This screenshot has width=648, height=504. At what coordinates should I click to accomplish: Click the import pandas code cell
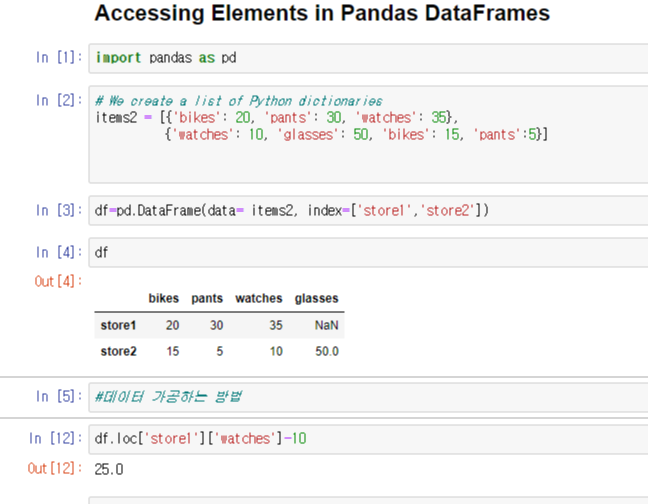[368, 58]
